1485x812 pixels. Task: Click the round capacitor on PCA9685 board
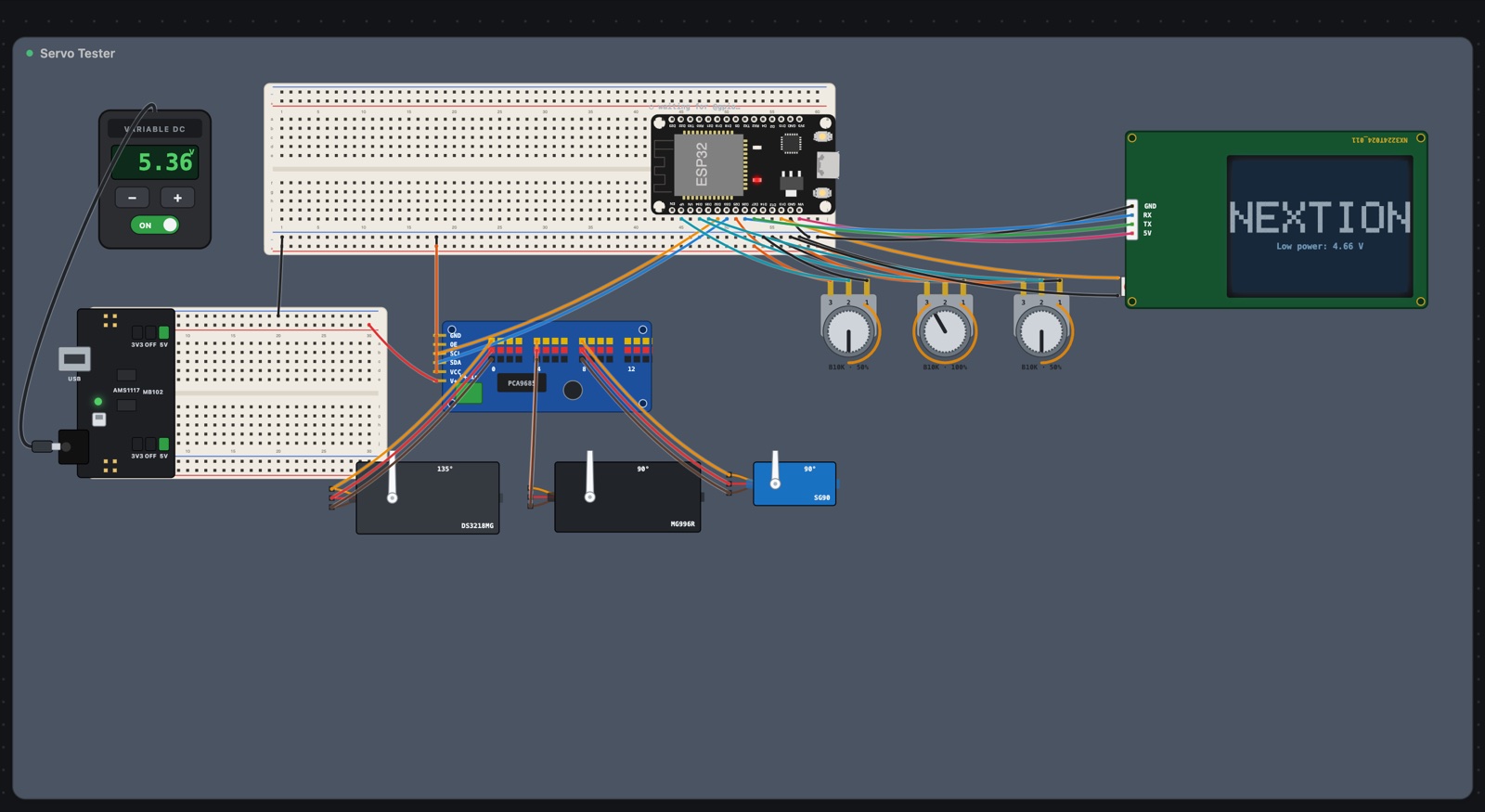tap(573, 391)
